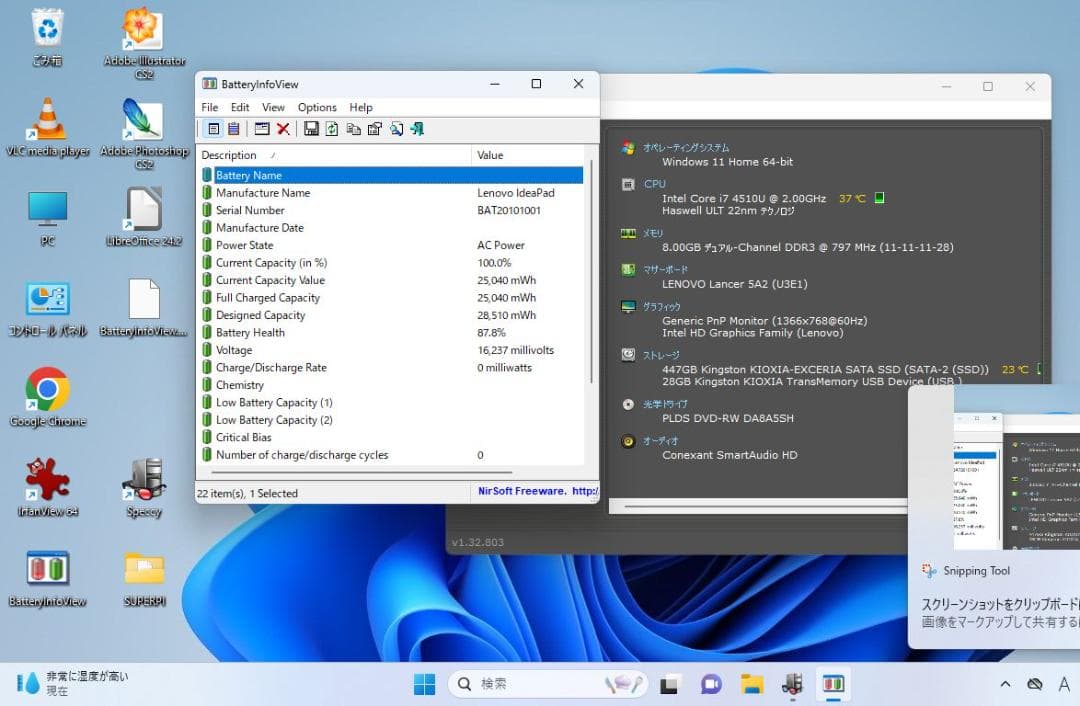
Task: Select the Full Charged Capacity row
Action: click(392, 298)
